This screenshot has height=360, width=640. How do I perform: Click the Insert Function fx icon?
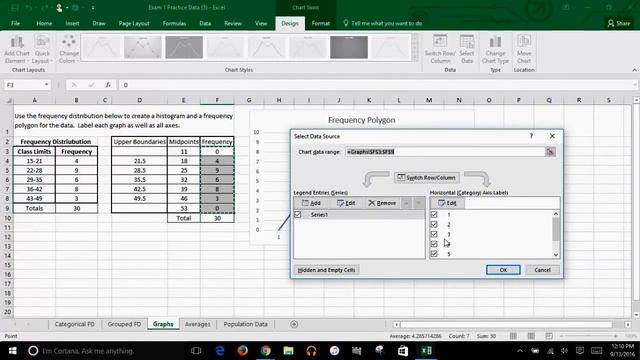point(108,85)
